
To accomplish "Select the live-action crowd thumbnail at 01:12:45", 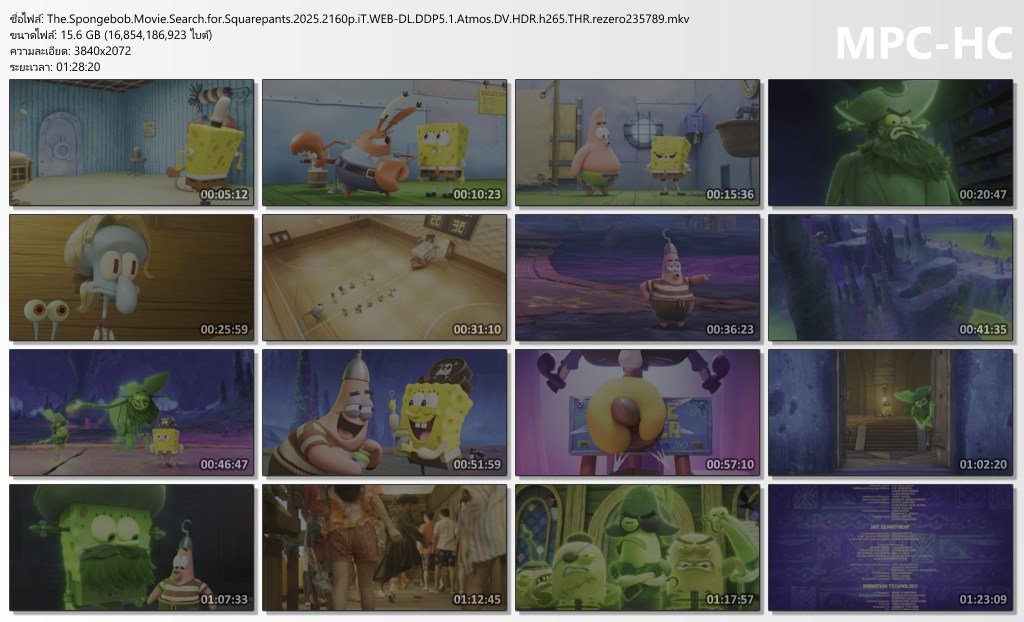I will (384, 547).
